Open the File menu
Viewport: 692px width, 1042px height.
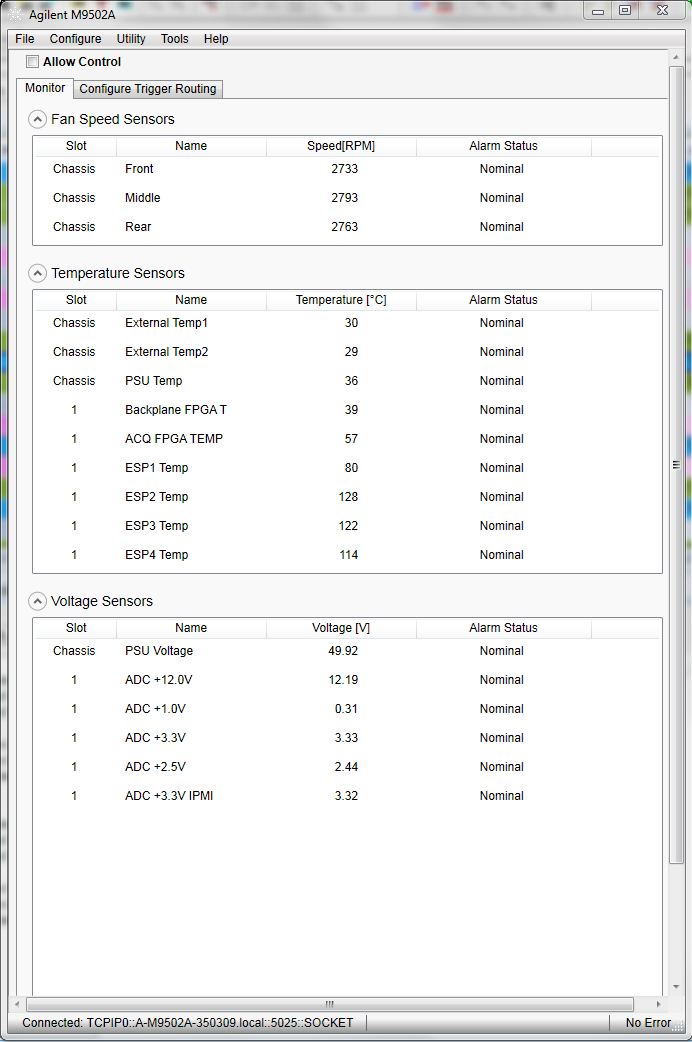pyautogui.click(x=25, y=39)
